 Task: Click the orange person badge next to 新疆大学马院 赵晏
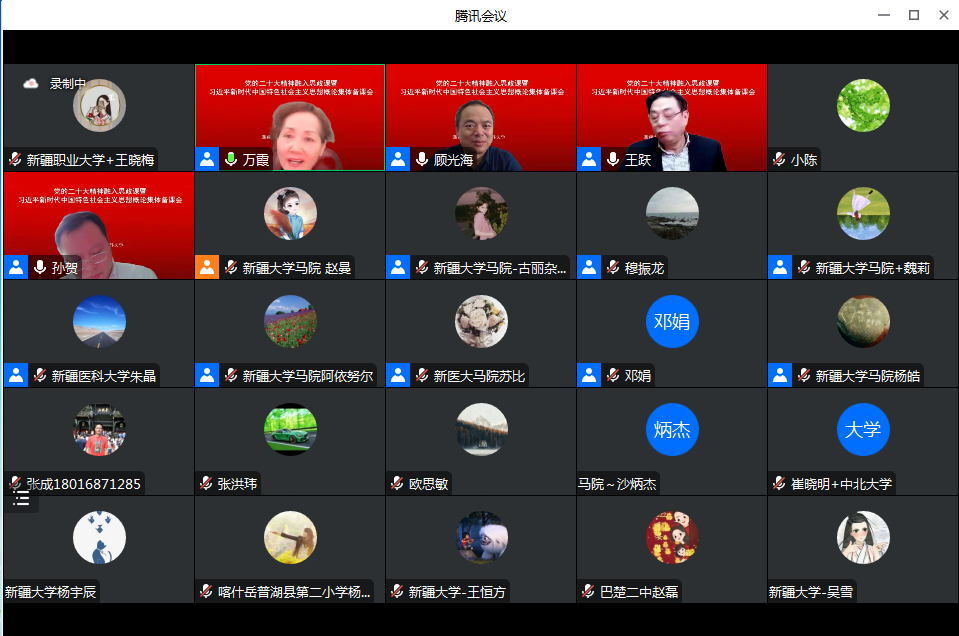click(x=207, y=267)
